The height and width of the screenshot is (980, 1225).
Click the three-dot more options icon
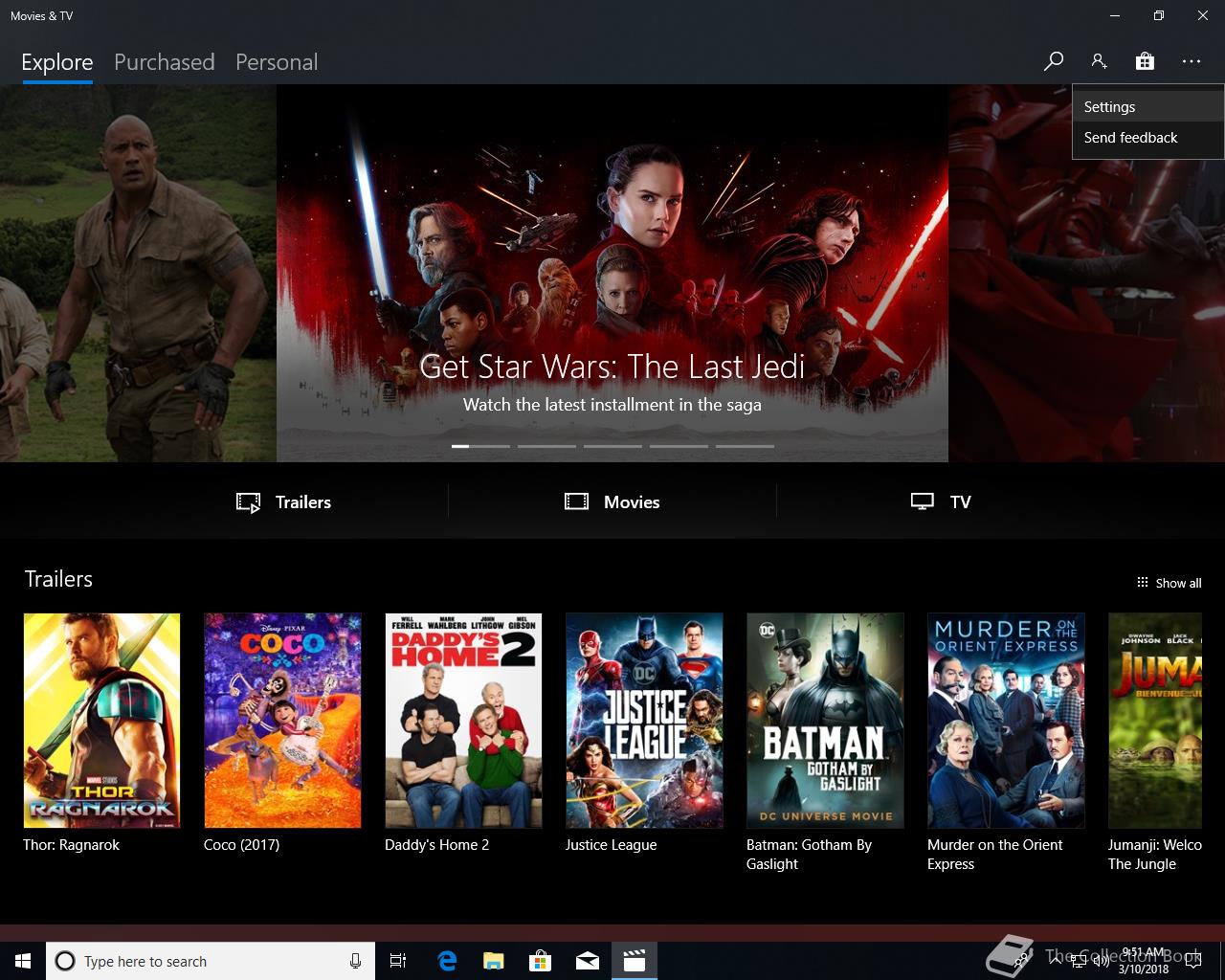tap(1191, 61)
